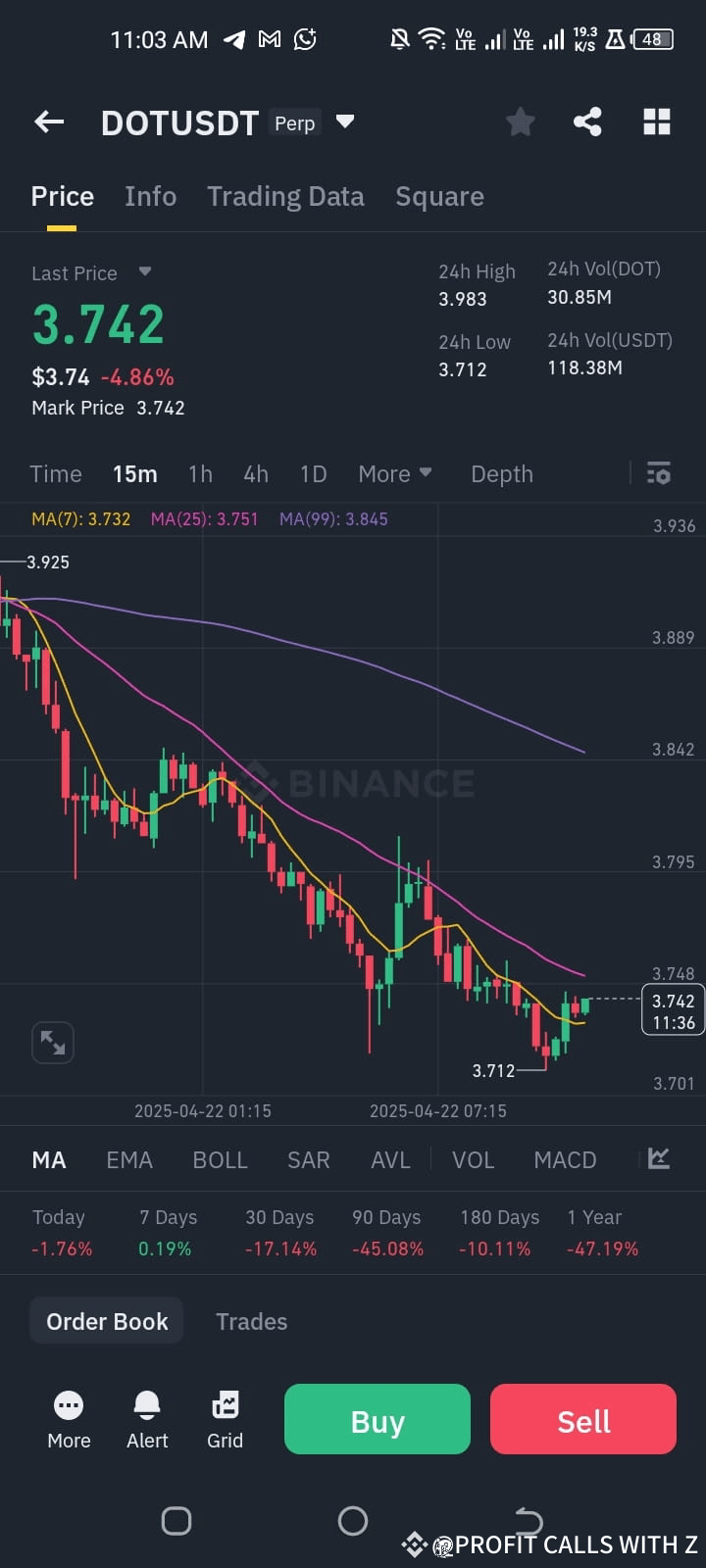
Task: Add DOTUSDT to favorites with star icon
Action: [x=520, y=122]
